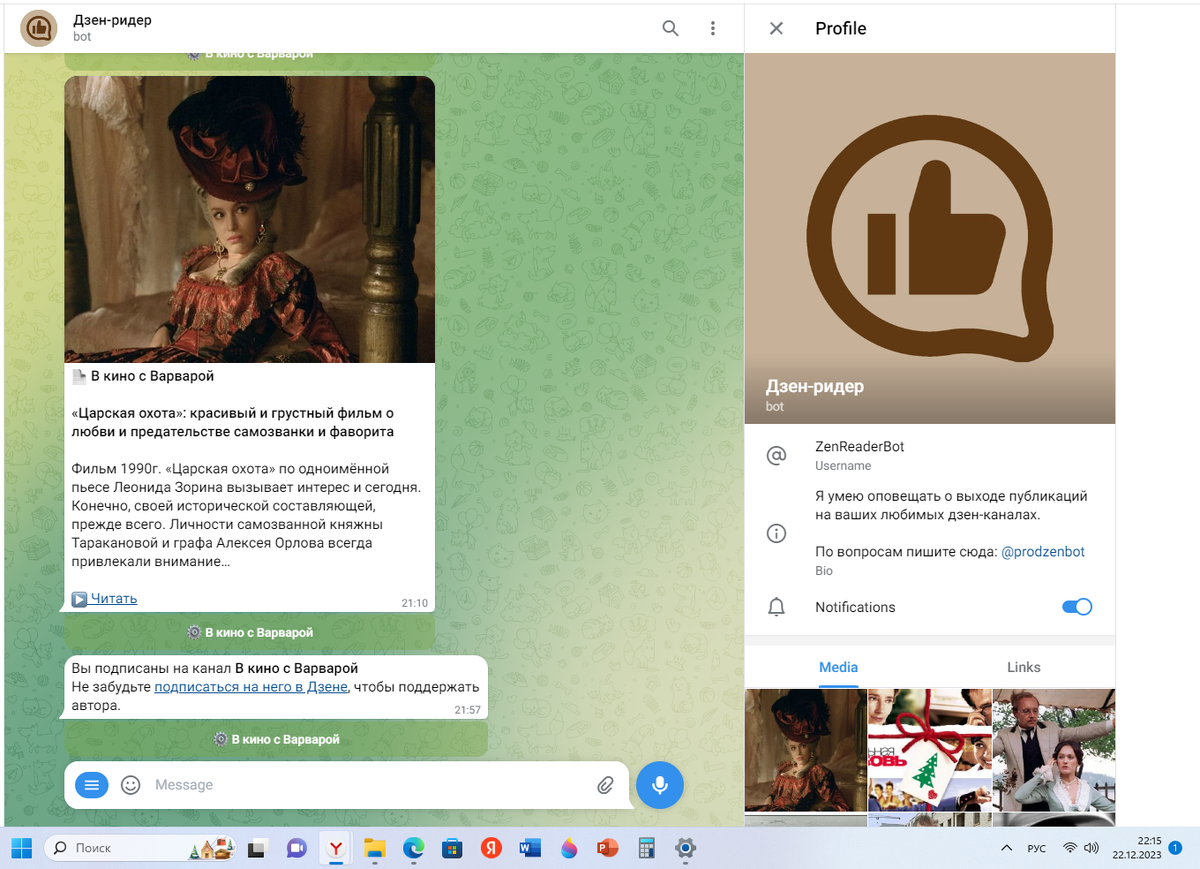
Task: Toggle the Notifications switch off
Action: click(x=1077, y=607)
